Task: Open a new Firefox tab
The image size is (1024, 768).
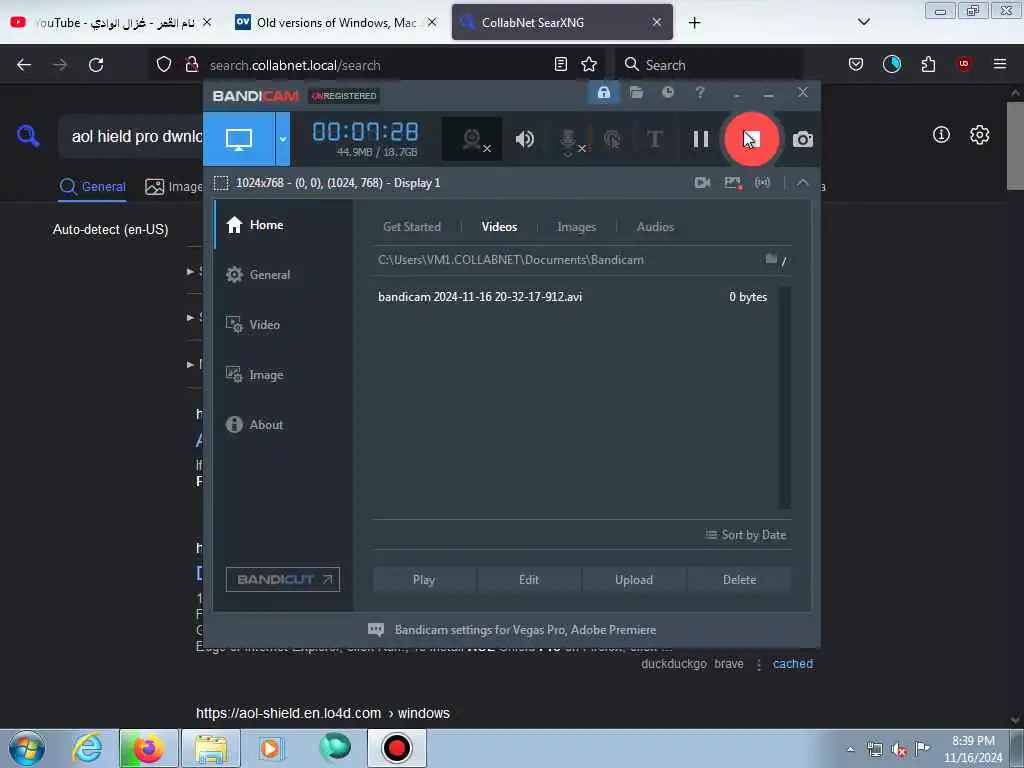Action: [695, 23]
